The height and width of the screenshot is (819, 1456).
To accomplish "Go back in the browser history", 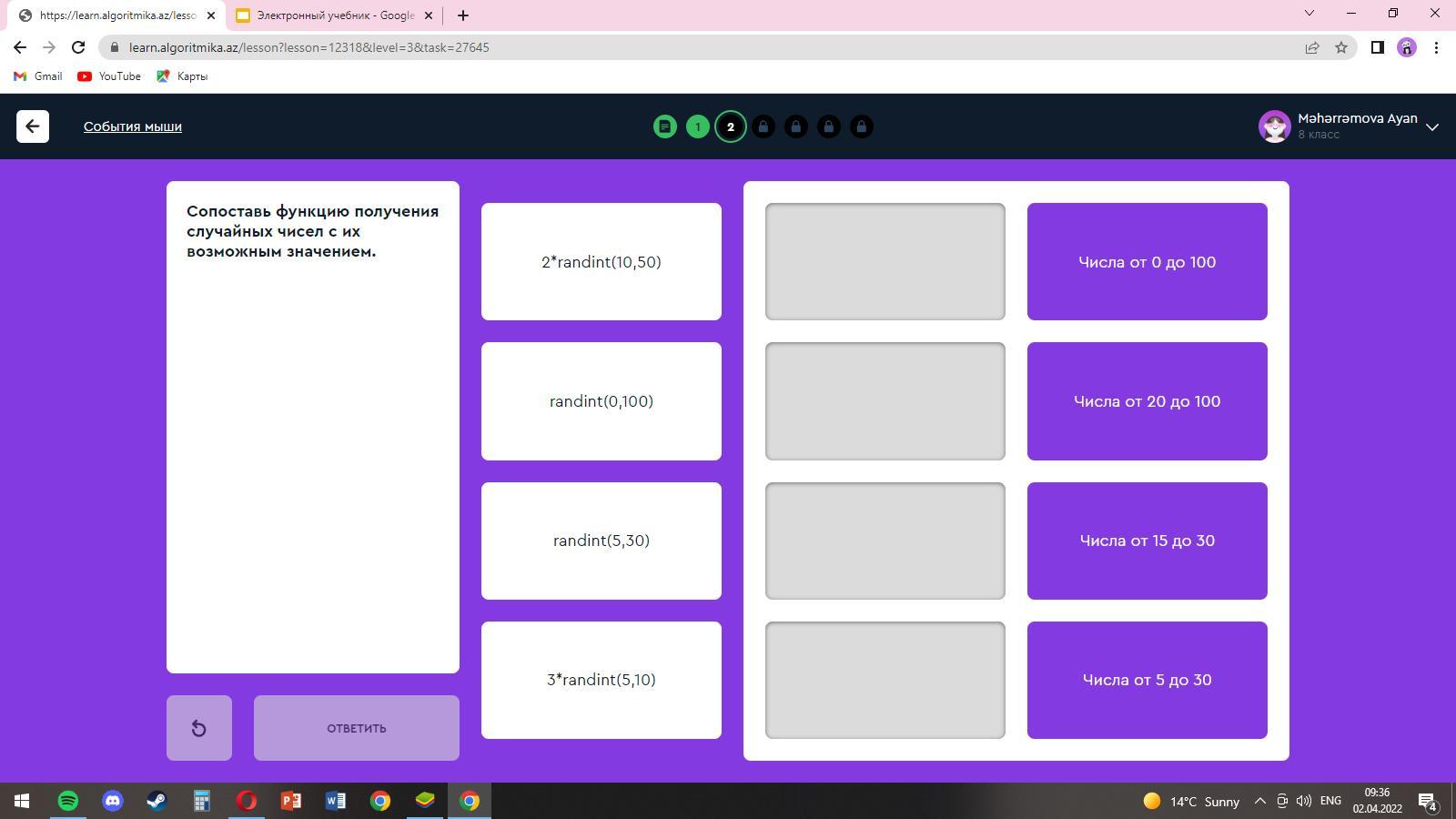I will (20, 47).
